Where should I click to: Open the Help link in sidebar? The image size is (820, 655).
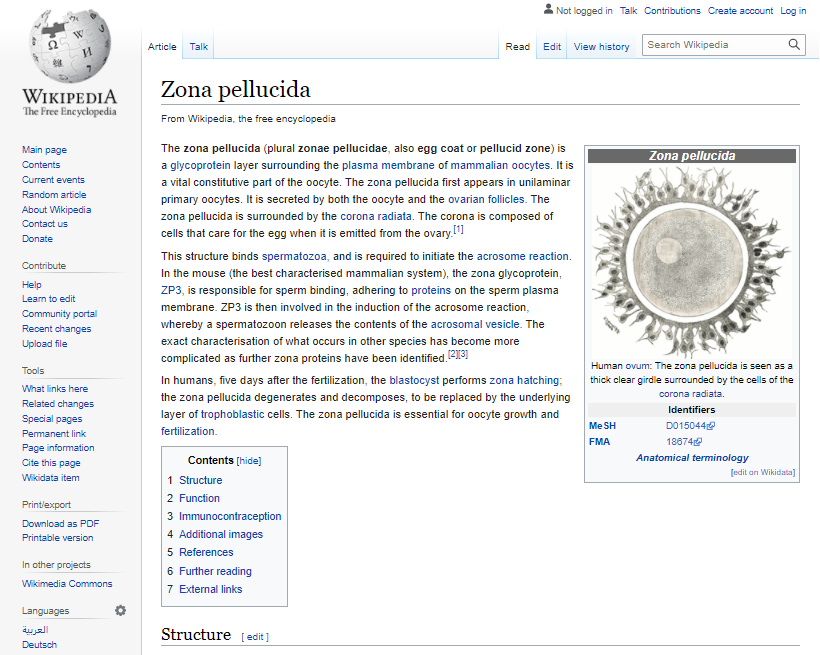[31, 285]
